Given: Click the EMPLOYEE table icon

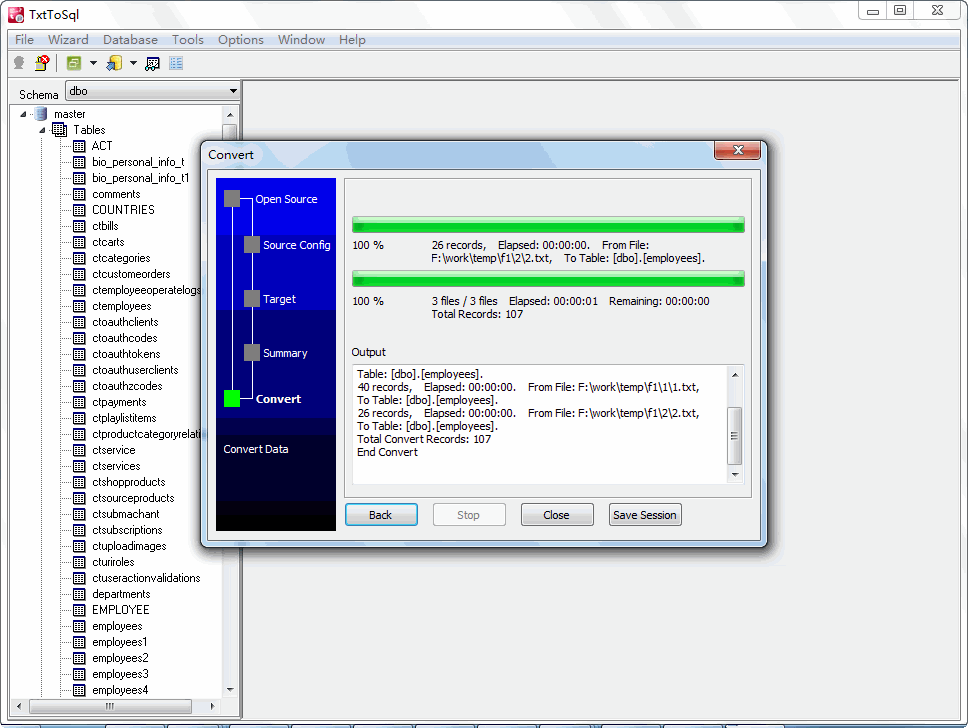Looking at the screenshot, I should click(x=79, y=611).
